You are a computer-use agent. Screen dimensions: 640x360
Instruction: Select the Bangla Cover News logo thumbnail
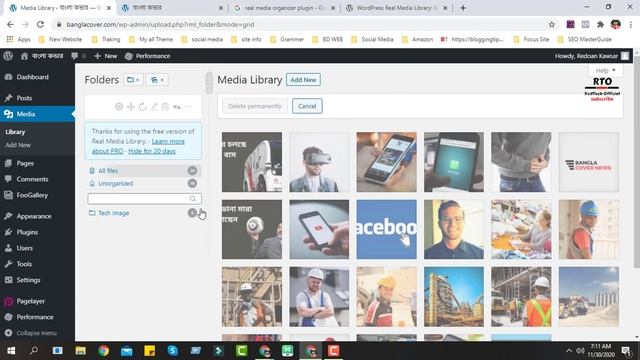589,162
